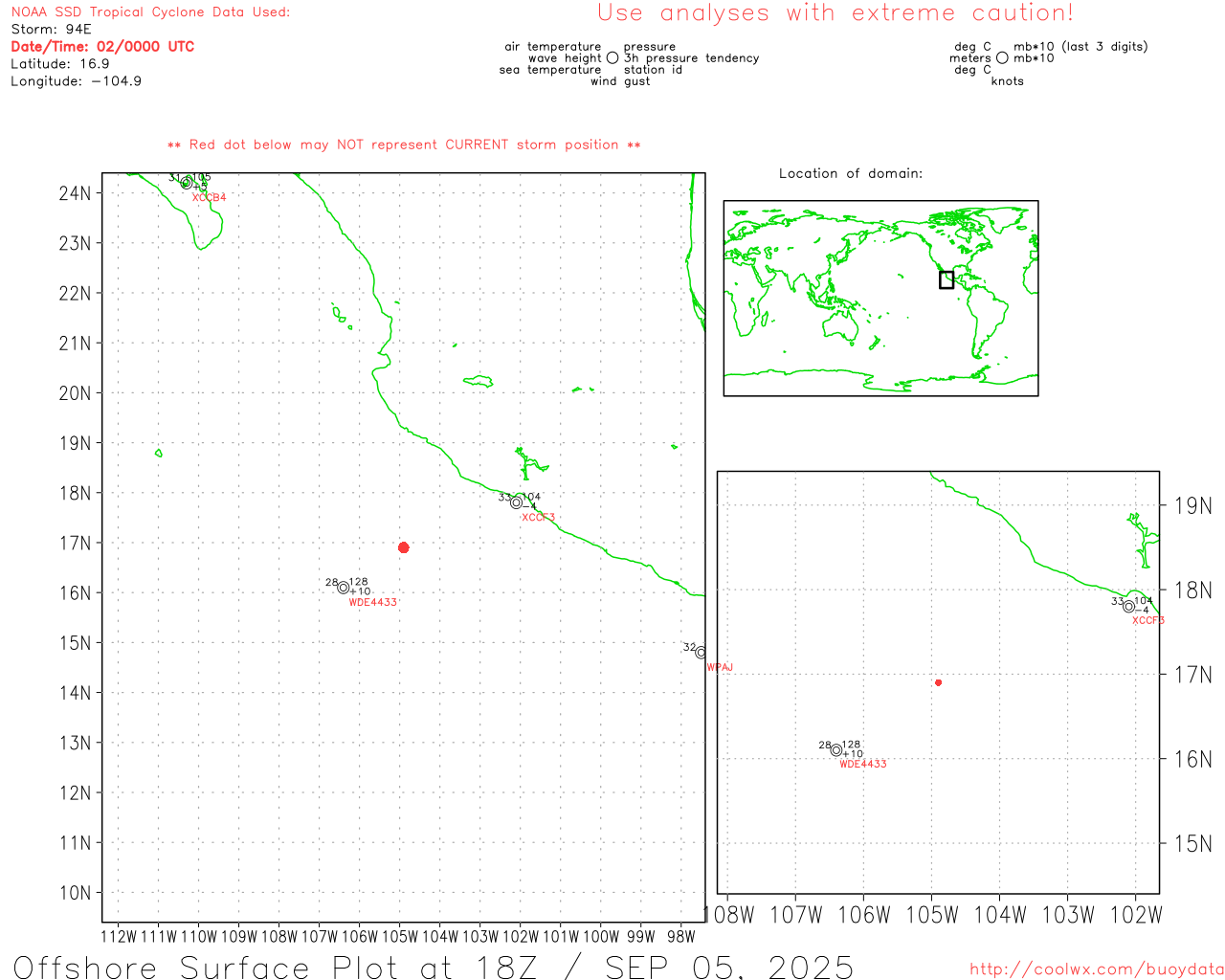Click the 'Latitude: 16.9' value
Image resolution: width=1225 pixels, height=980 pixels.
pyautogui.click(x=60, y=64)
